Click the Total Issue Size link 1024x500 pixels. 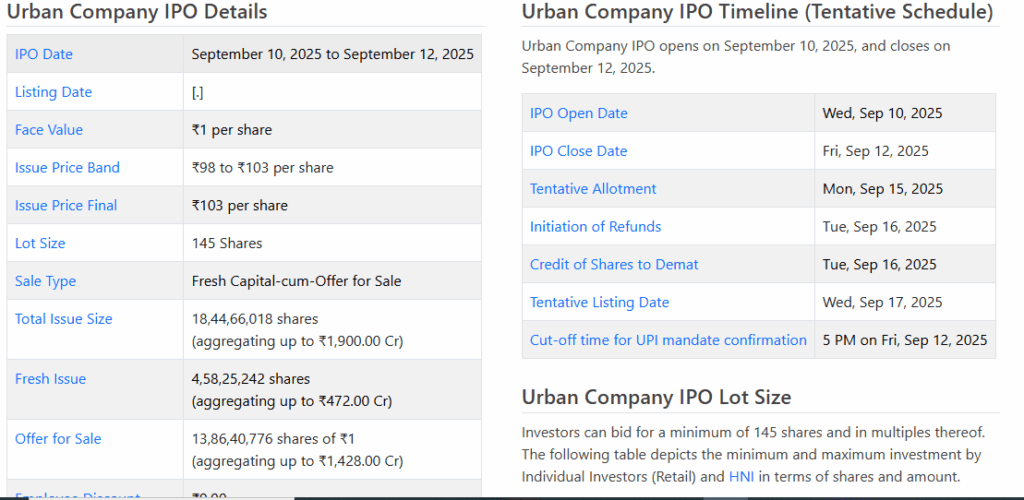pyautogui.click(x=63, y=319)
